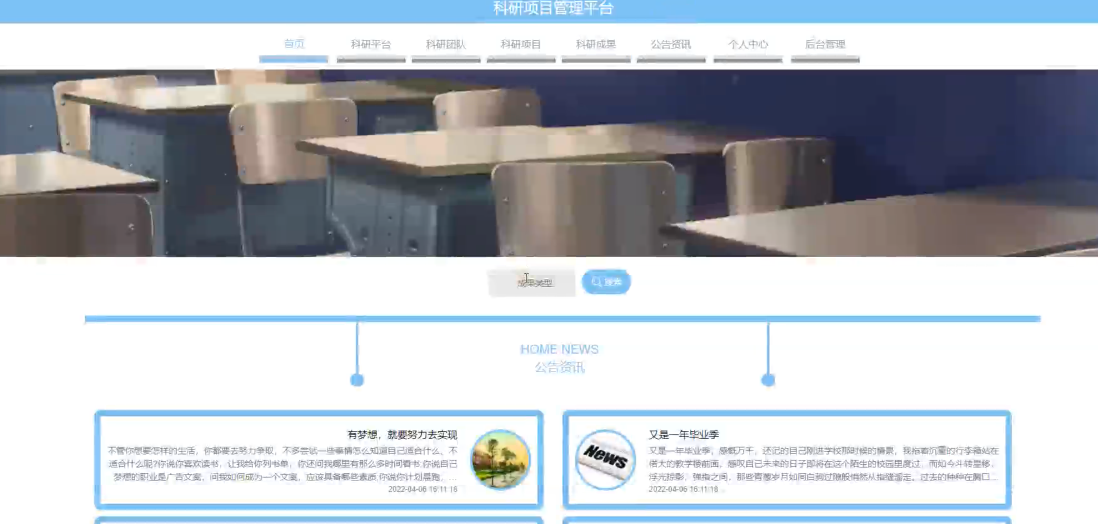Open the article titled 又是一年毕业季
1098x524 pixels.
click(x=683, y=435)
